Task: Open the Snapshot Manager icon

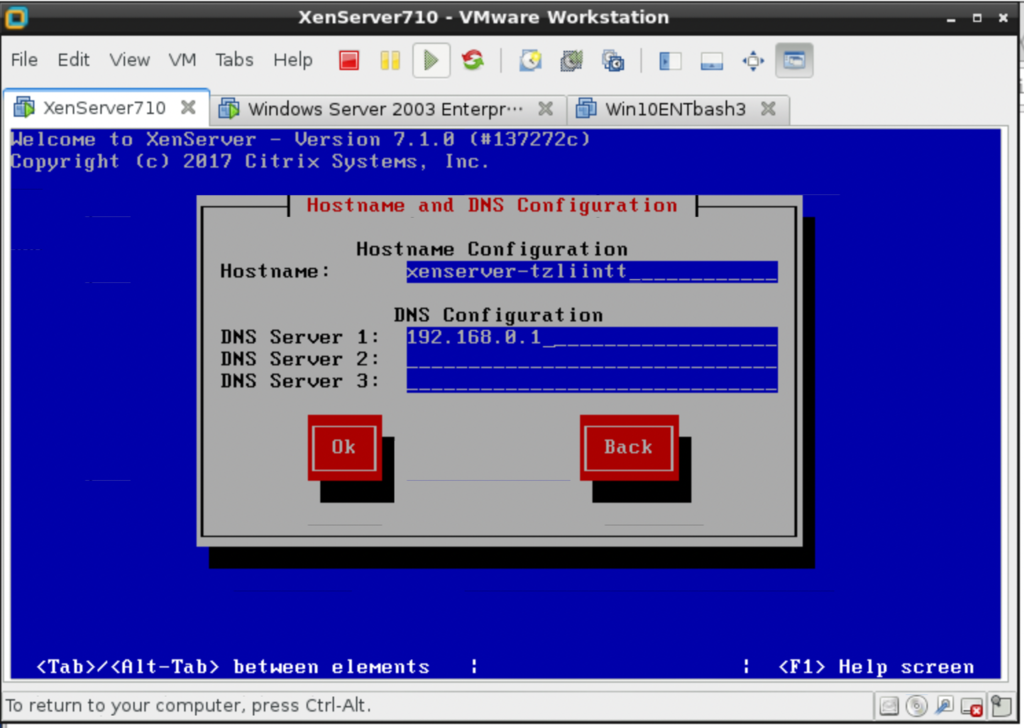Action: pos(613,61)
